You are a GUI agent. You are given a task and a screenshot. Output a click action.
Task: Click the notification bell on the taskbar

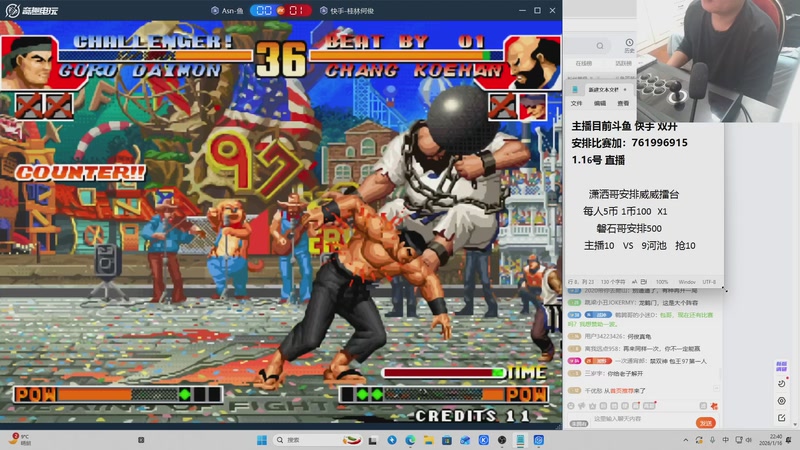[x=789, y=440]
